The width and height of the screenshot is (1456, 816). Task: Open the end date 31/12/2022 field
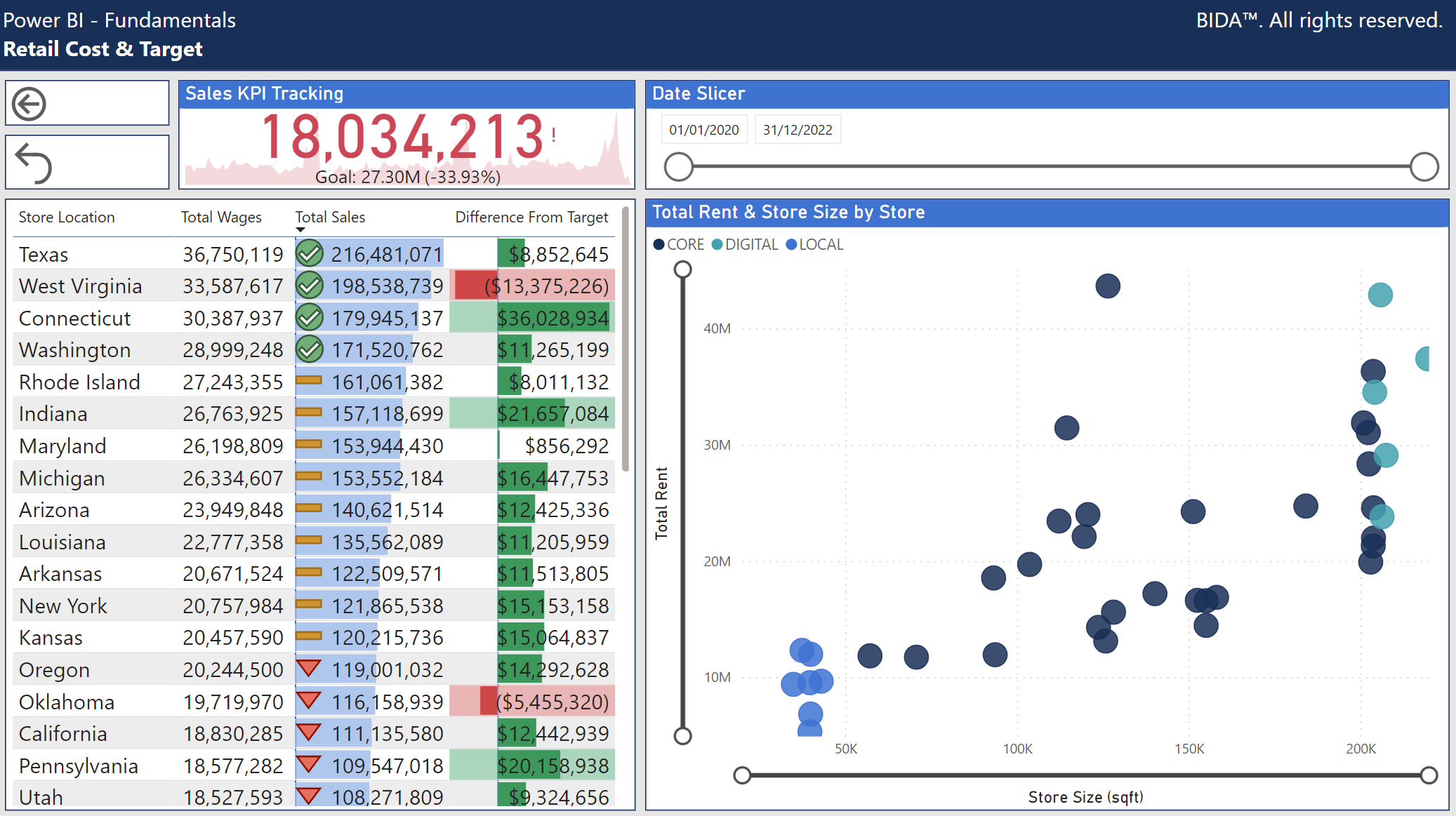pyautogui.click(x=798, y=130)
